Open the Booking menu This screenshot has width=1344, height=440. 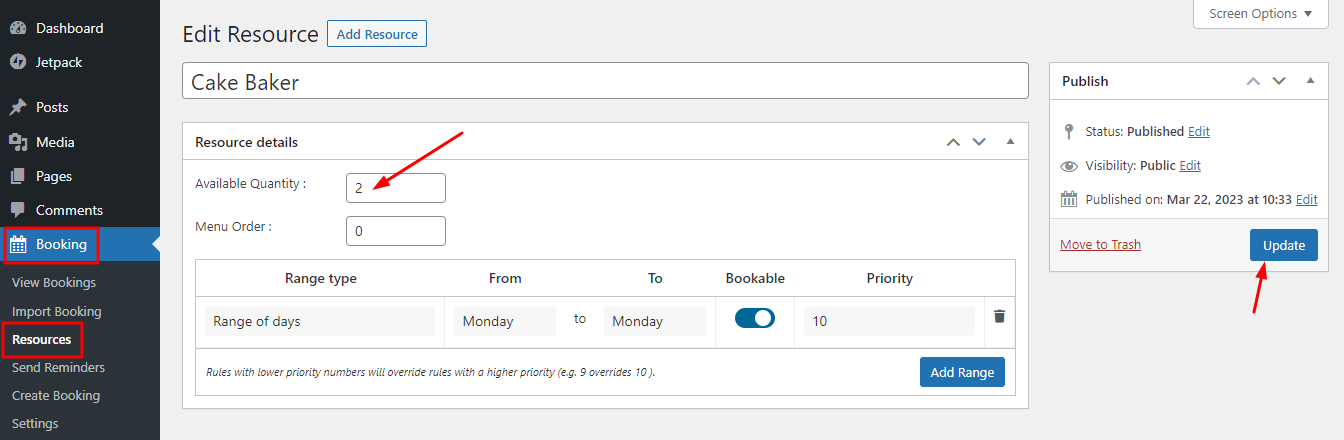coord(80,244)
